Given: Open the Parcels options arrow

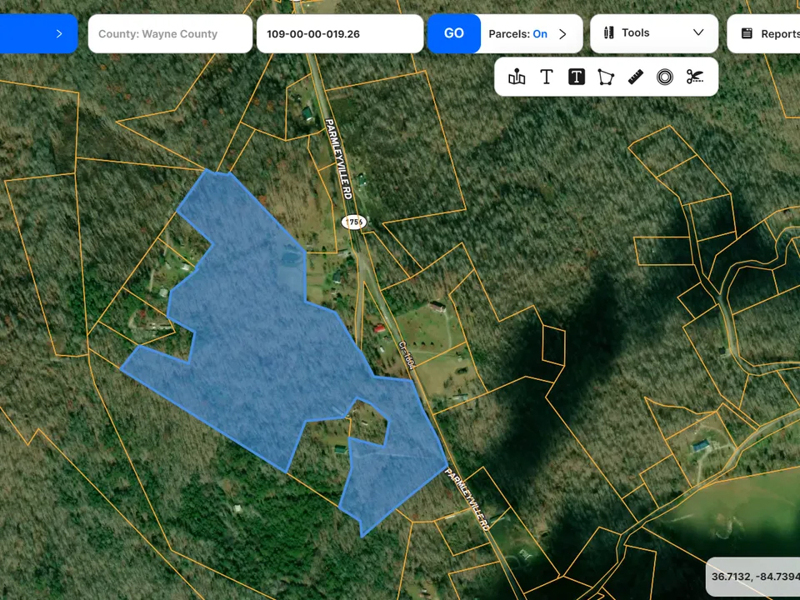Looking at the screenshot, I should click(x=563, y=34).
